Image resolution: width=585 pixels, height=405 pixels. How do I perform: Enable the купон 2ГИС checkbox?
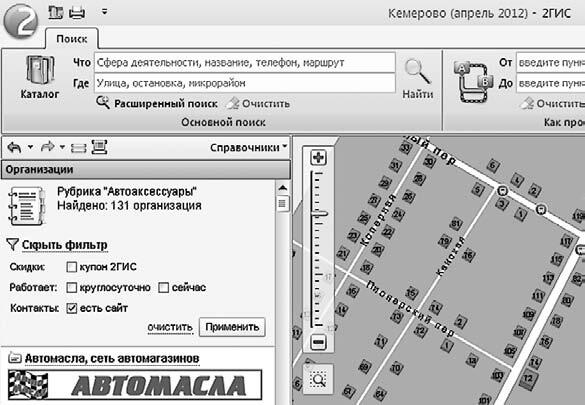click(x=71, y=267)
